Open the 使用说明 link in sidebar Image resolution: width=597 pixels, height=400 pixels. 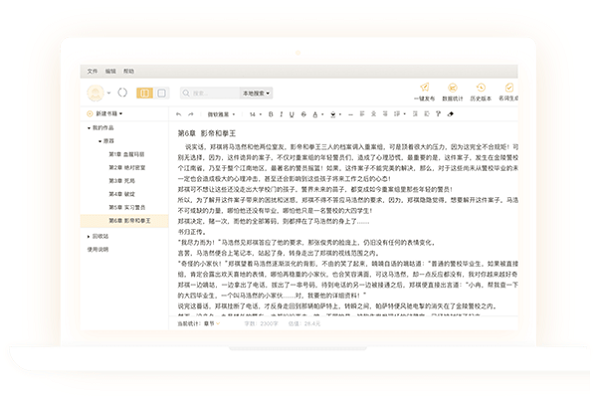[x=98, y=250]
